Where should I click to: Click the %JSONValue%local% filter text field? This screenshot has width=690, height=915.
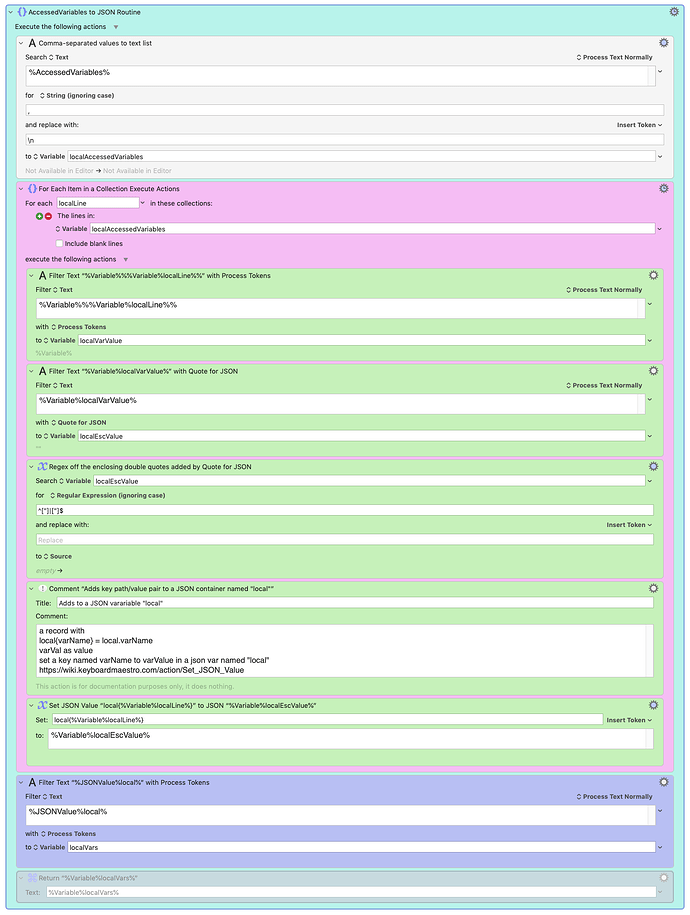click(x=340, y=815)
